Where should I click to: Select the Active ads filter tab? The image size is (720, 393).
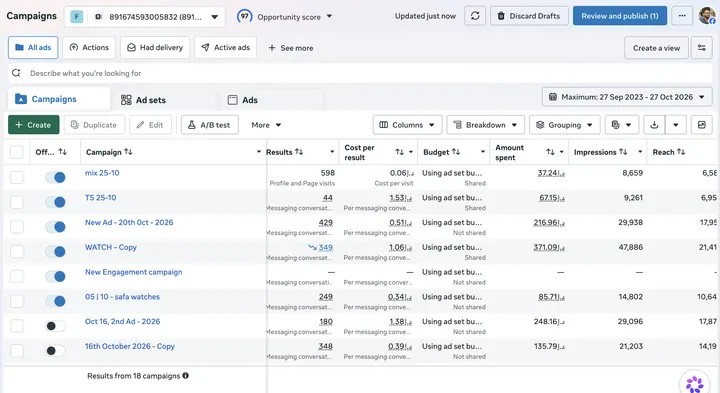click(x=225, y=48)
